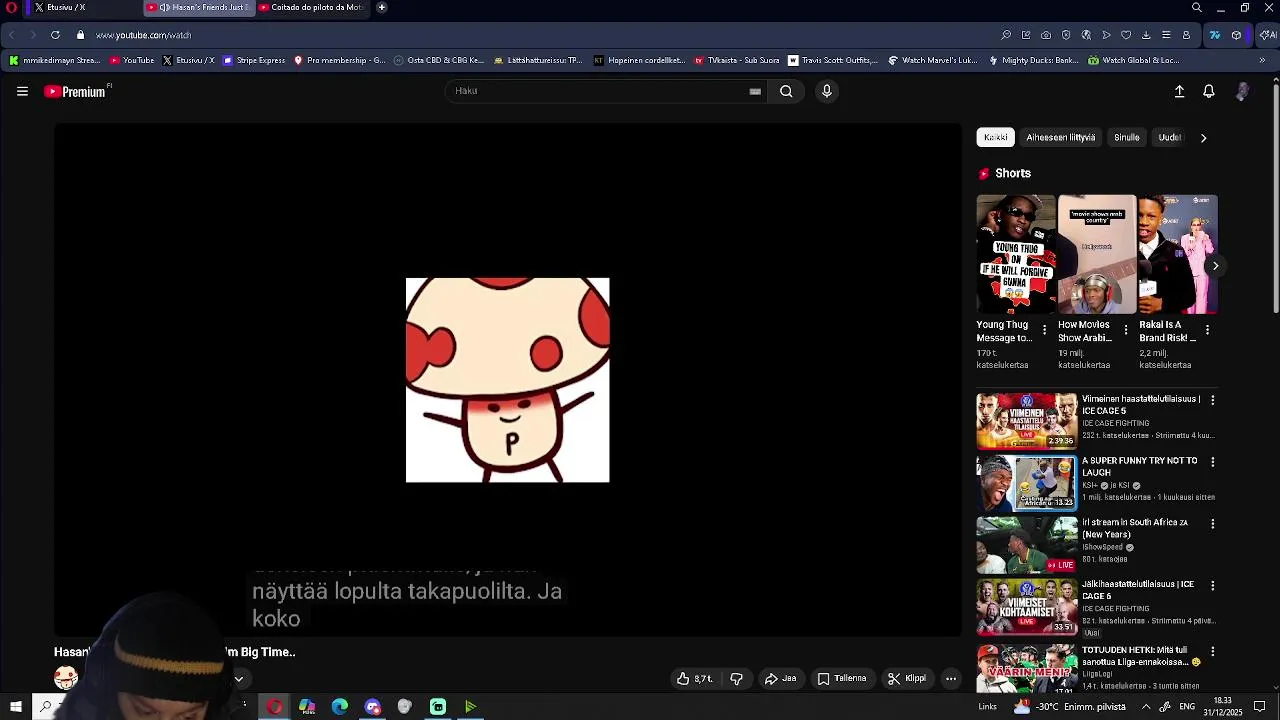
Task: Open the on-screen keyboard in the search box
Action: pyautogui.click(x=755, y=91)
